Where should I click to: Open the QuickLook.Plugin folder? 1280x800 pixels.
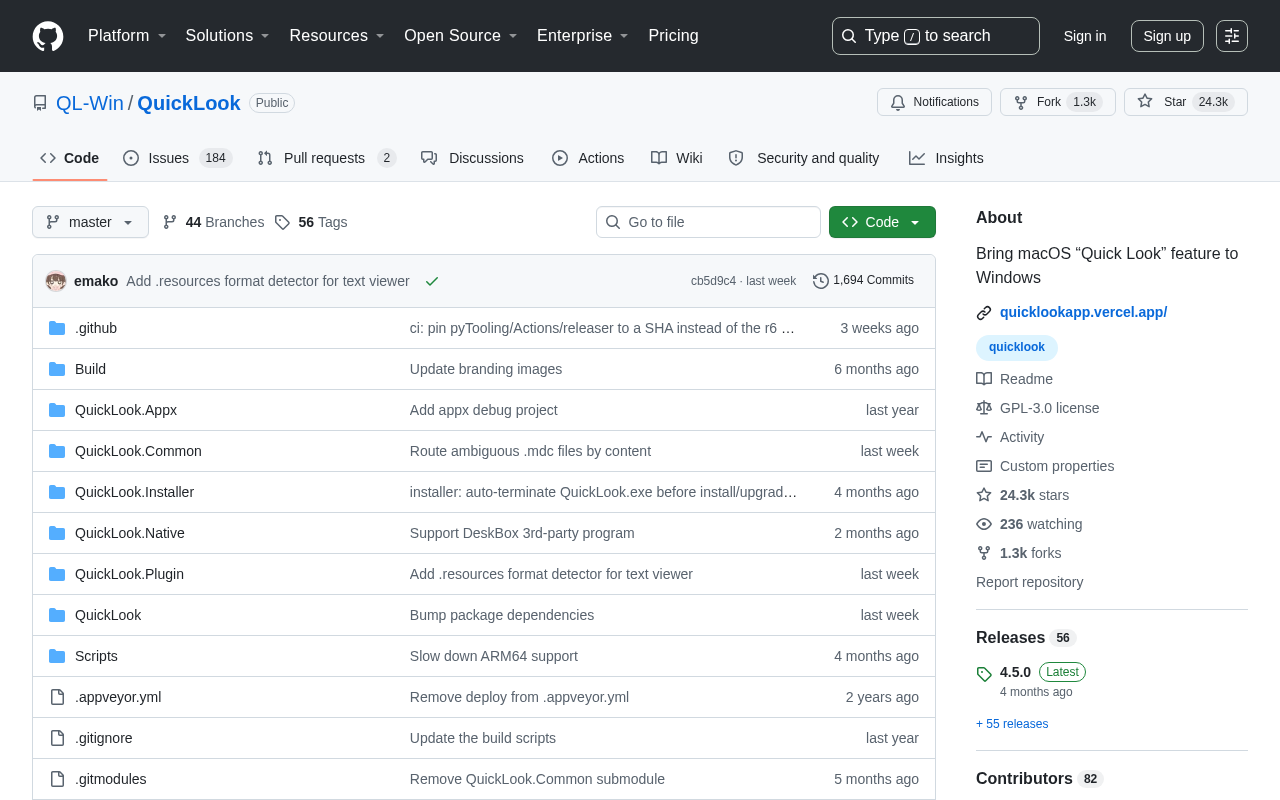[129, 574]
